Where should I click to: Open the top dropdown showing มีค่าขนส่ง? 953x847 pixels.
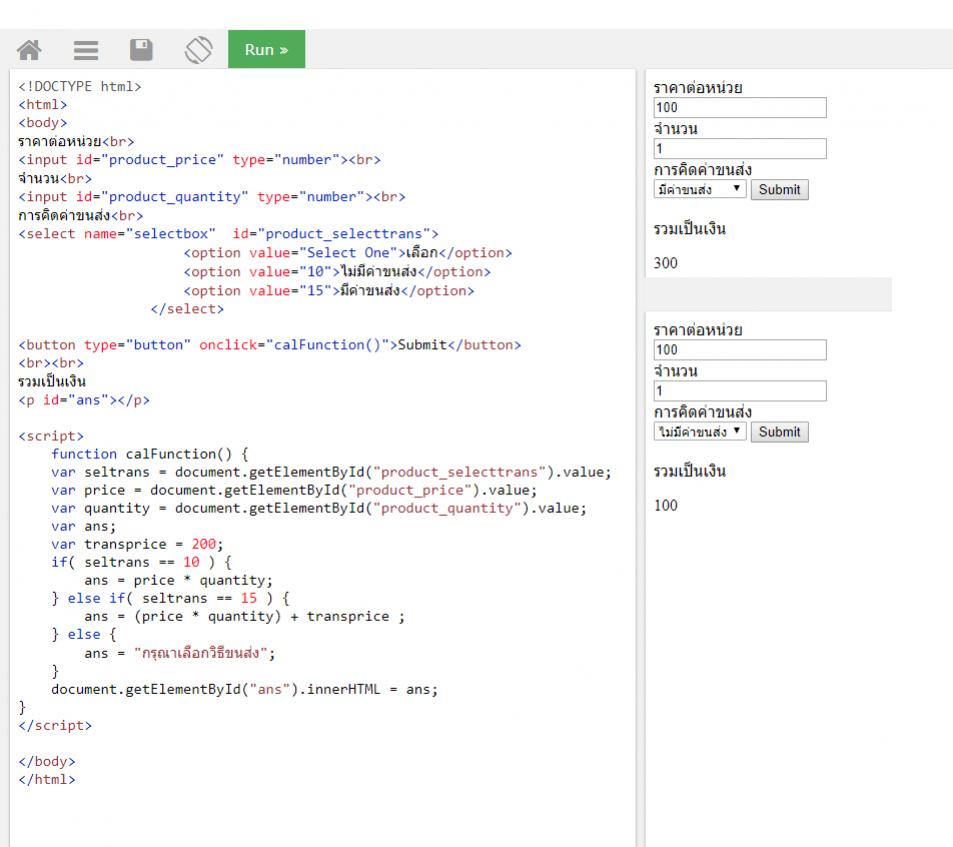[699, 190]
